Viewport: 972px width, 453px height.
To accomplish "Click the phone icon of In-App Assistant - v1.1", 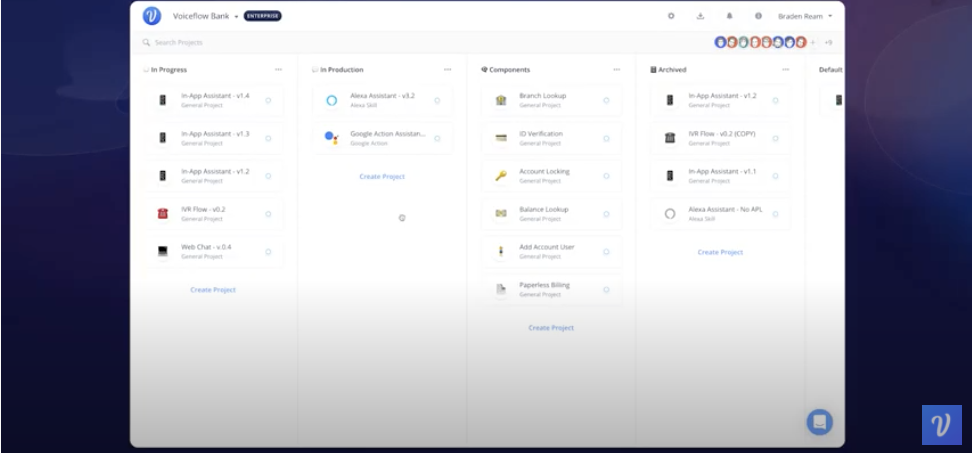I will click(669, 176).
